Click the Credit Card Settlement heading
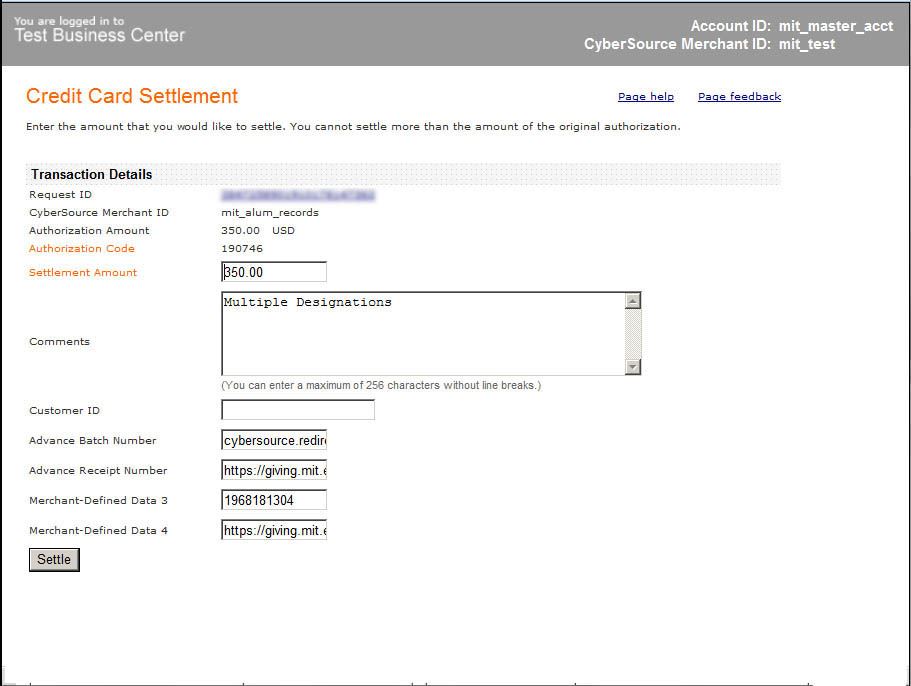The width and height of the screenshot is (911, 686). click(x=132, y=97)
